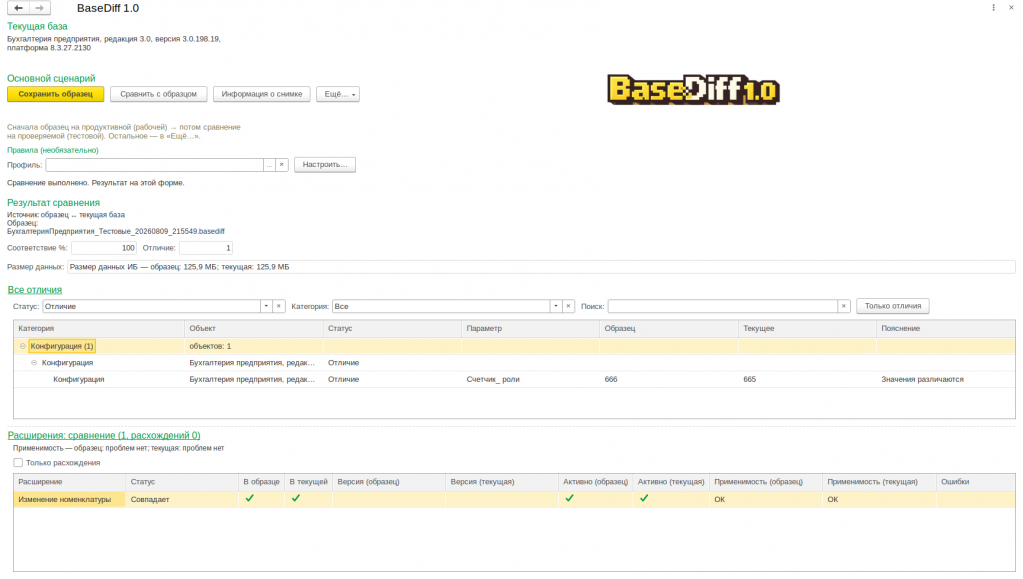Expand the Статус filter dropdown arrow
The width and height of the screenshot is (1023, 579).
click(x=266, y=306)
